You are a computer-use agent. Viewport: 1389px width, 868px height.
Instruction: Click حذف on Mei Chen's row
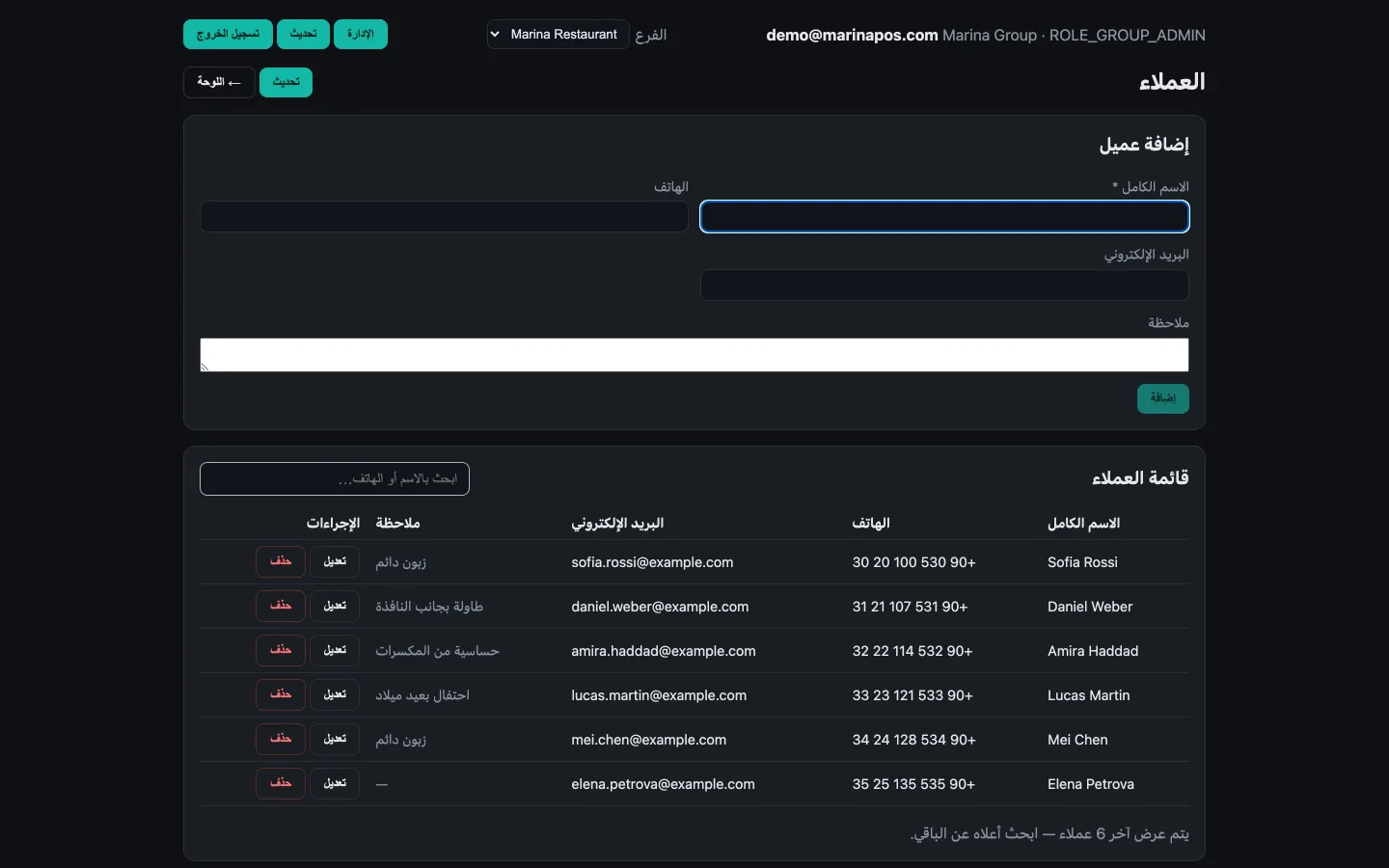point(281,739)
